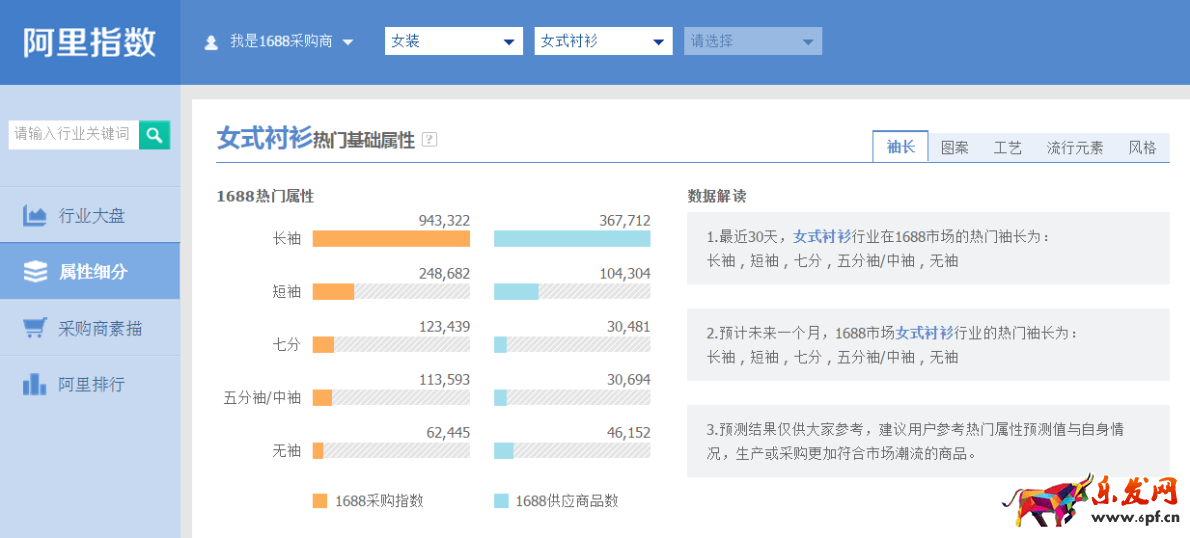Open the disabled 请选择 dropdown
The image size is (1190, 538).
tap(753, 41)
